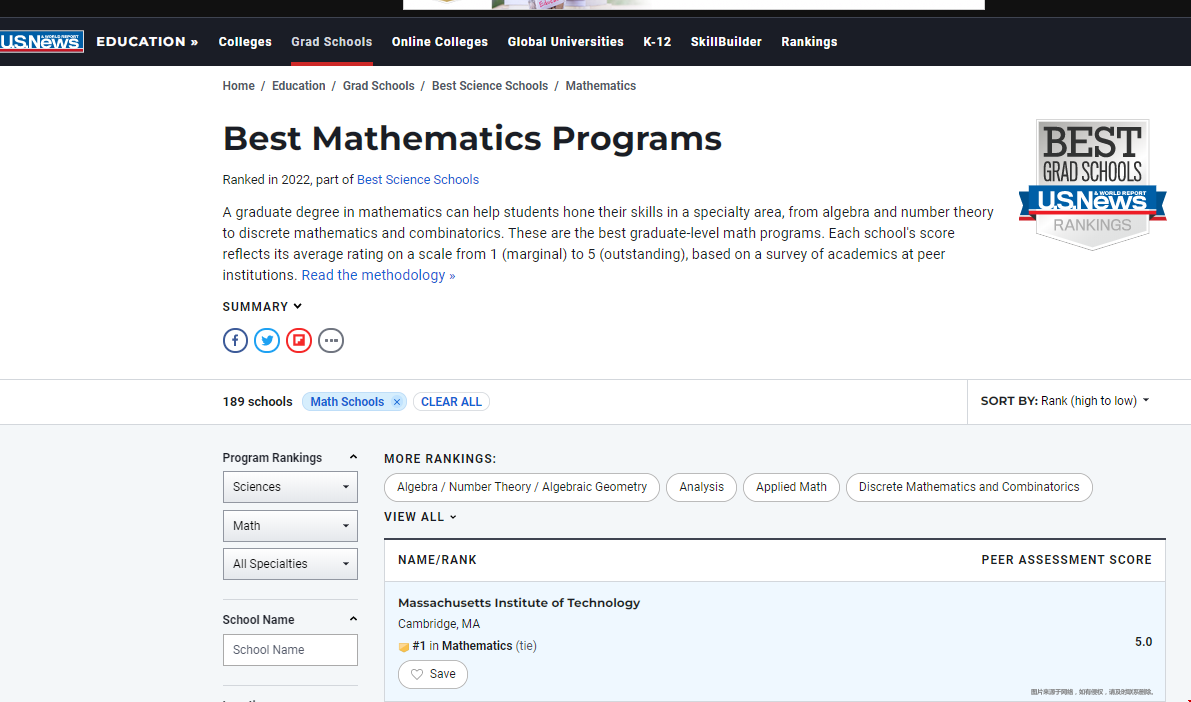Viewport: 1191px width, 702px height.
Task: Open Global Universities navigation item
Action: [x=566, y=42]
